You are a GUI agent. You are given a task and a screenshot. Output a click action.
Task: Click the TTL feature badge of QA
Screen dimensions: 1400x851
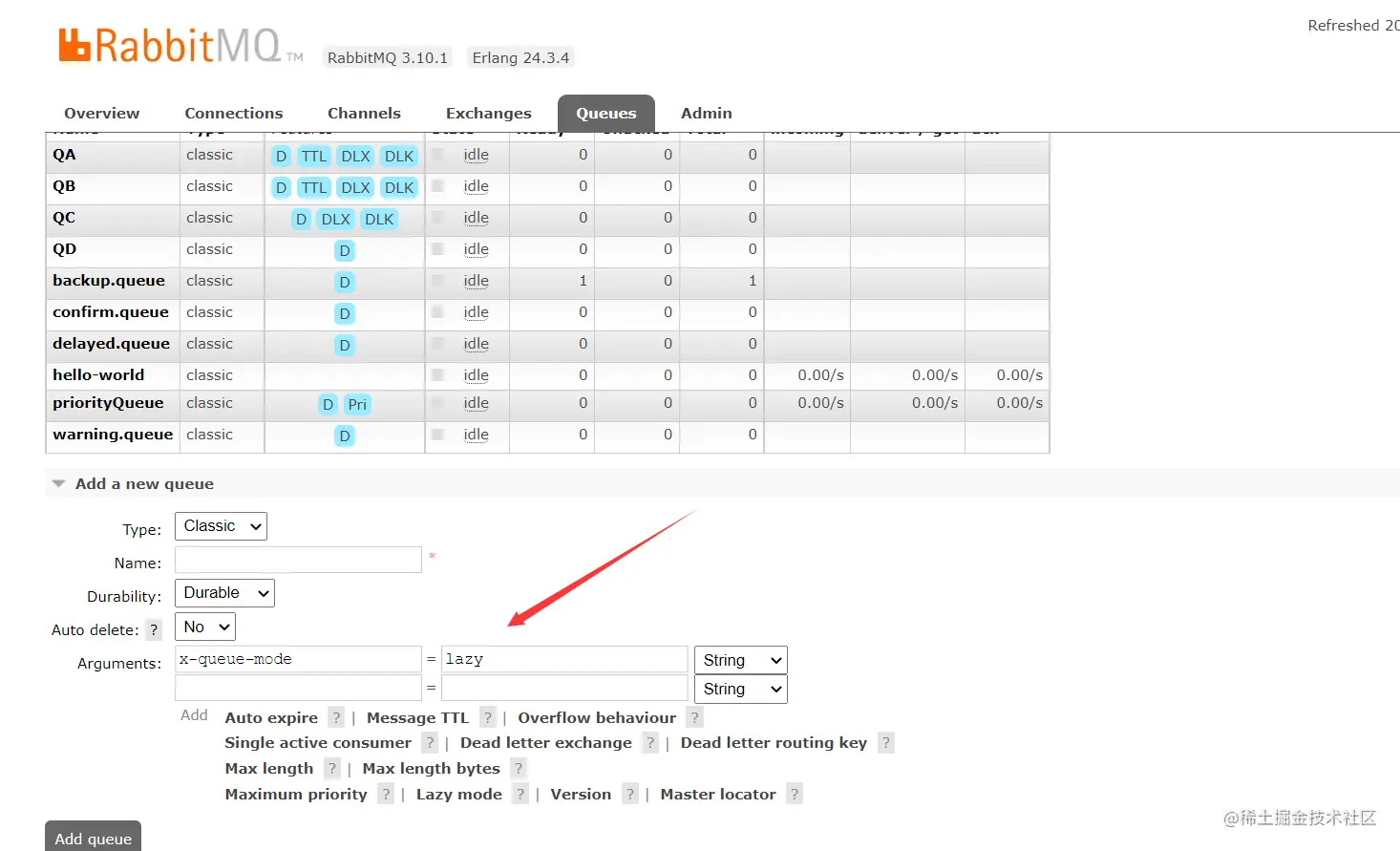(x=314, y=157)
